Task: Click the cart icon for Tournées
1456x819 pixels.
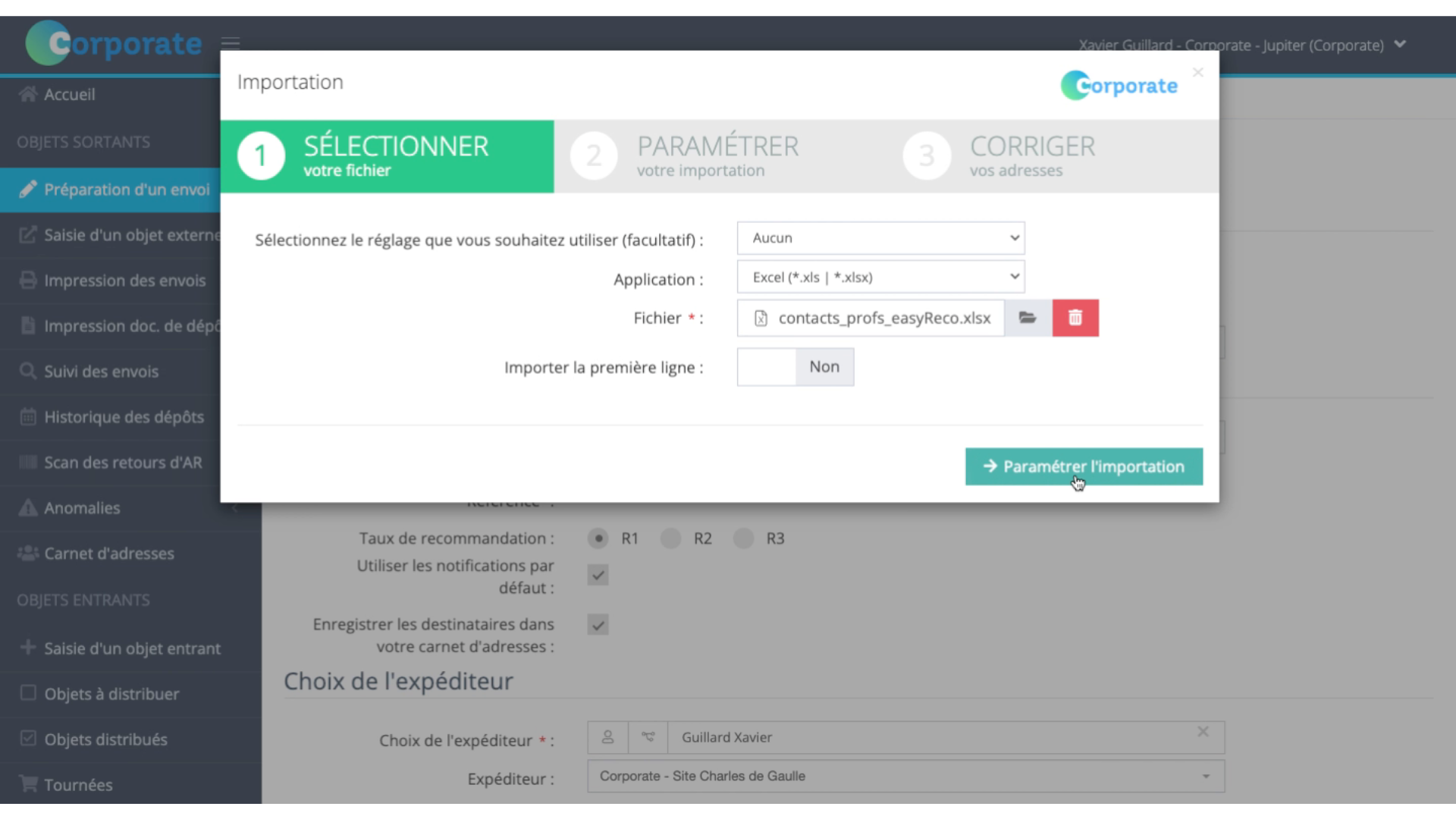Action: pyautogui.click(x=28, y=783)
